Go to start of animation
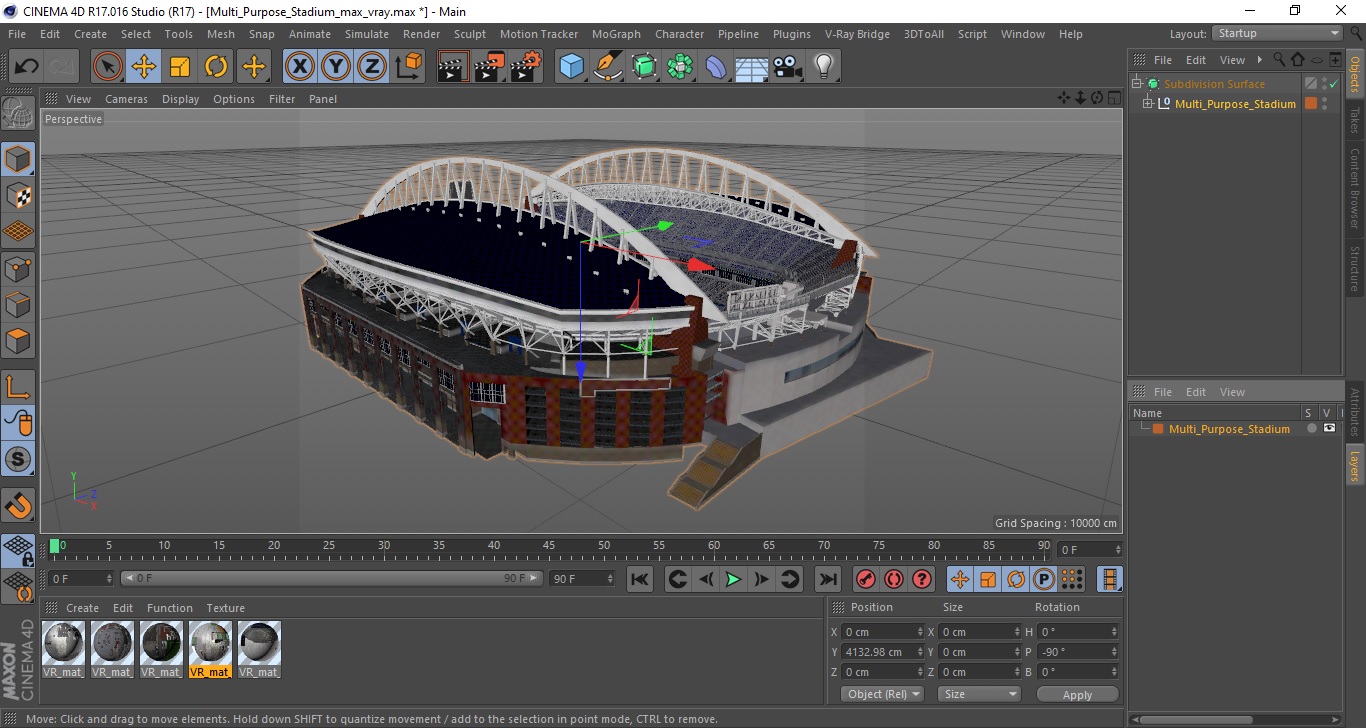Viewport: 1366px width, 728px height. 640,579
